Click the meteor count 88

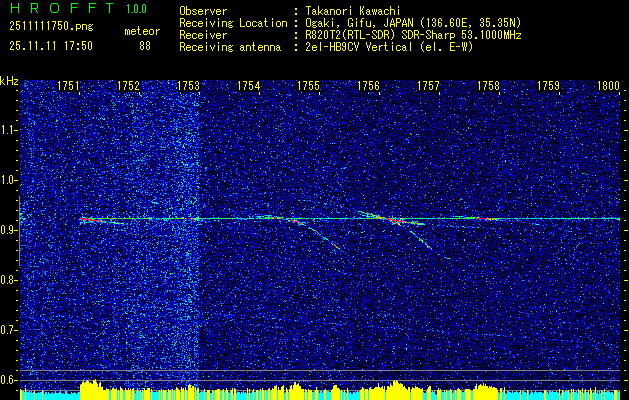145,46
